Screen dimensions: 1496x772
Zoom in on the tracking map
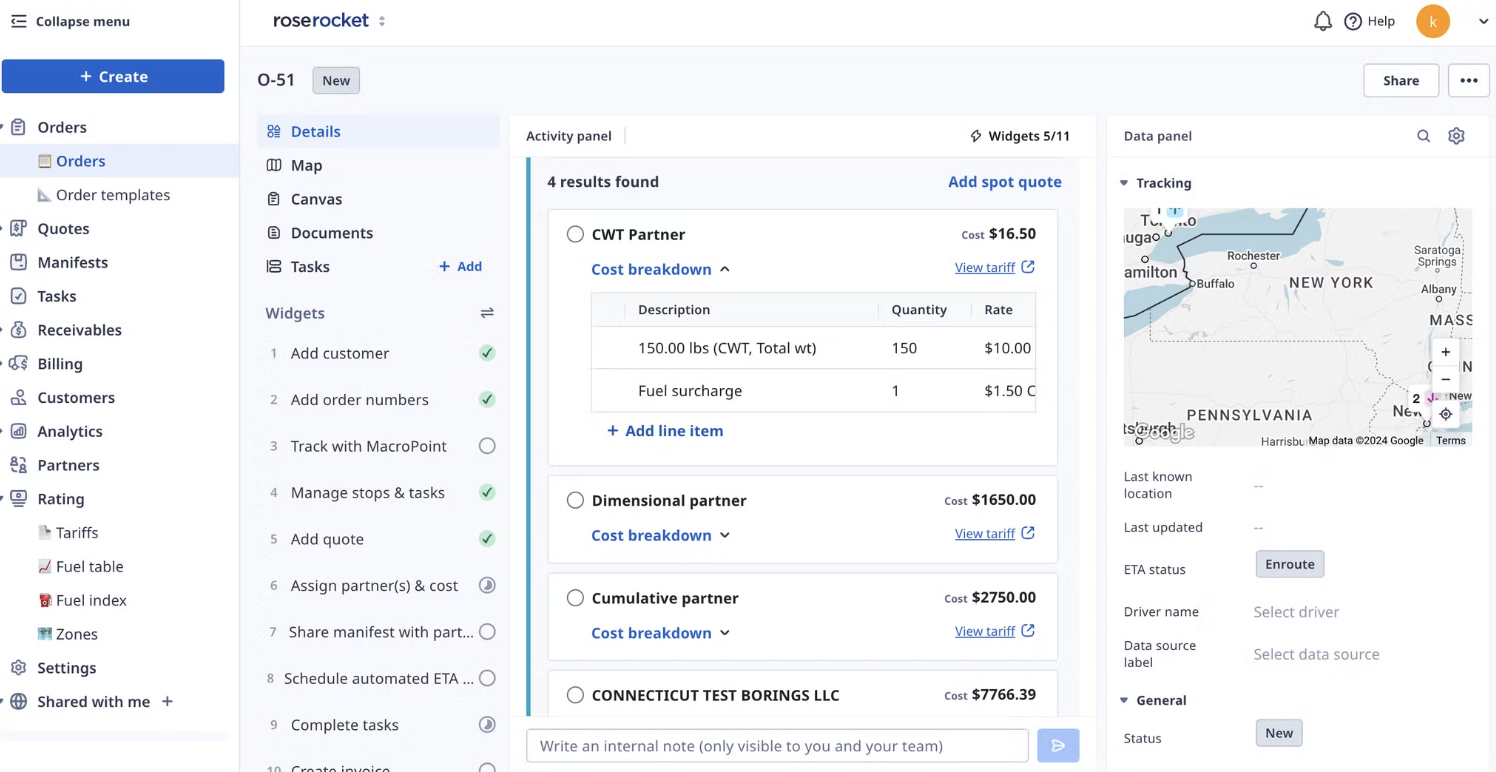[1445, 352]
